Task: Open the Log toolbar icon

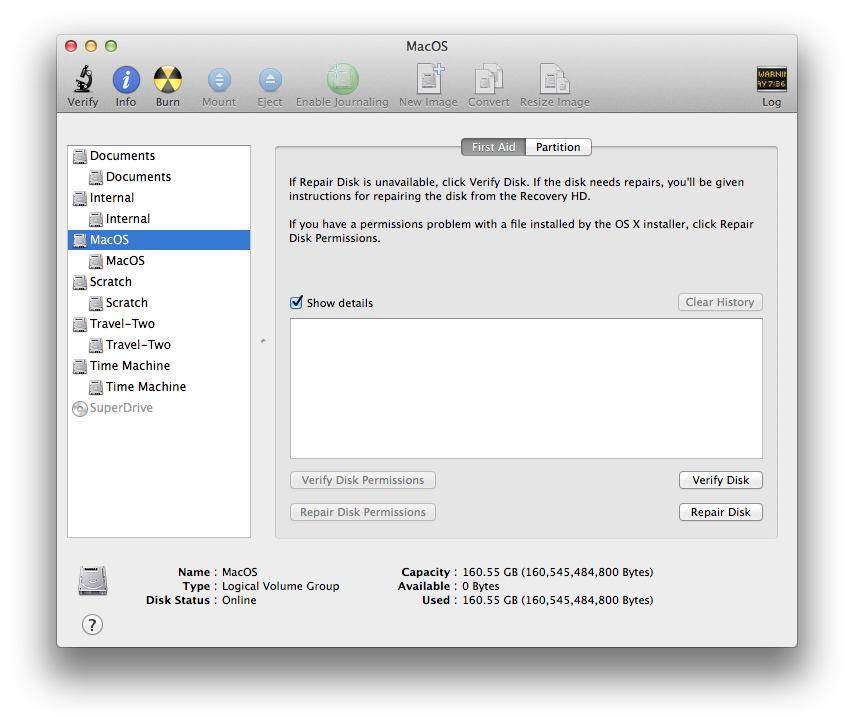Action: click(771, 80)
